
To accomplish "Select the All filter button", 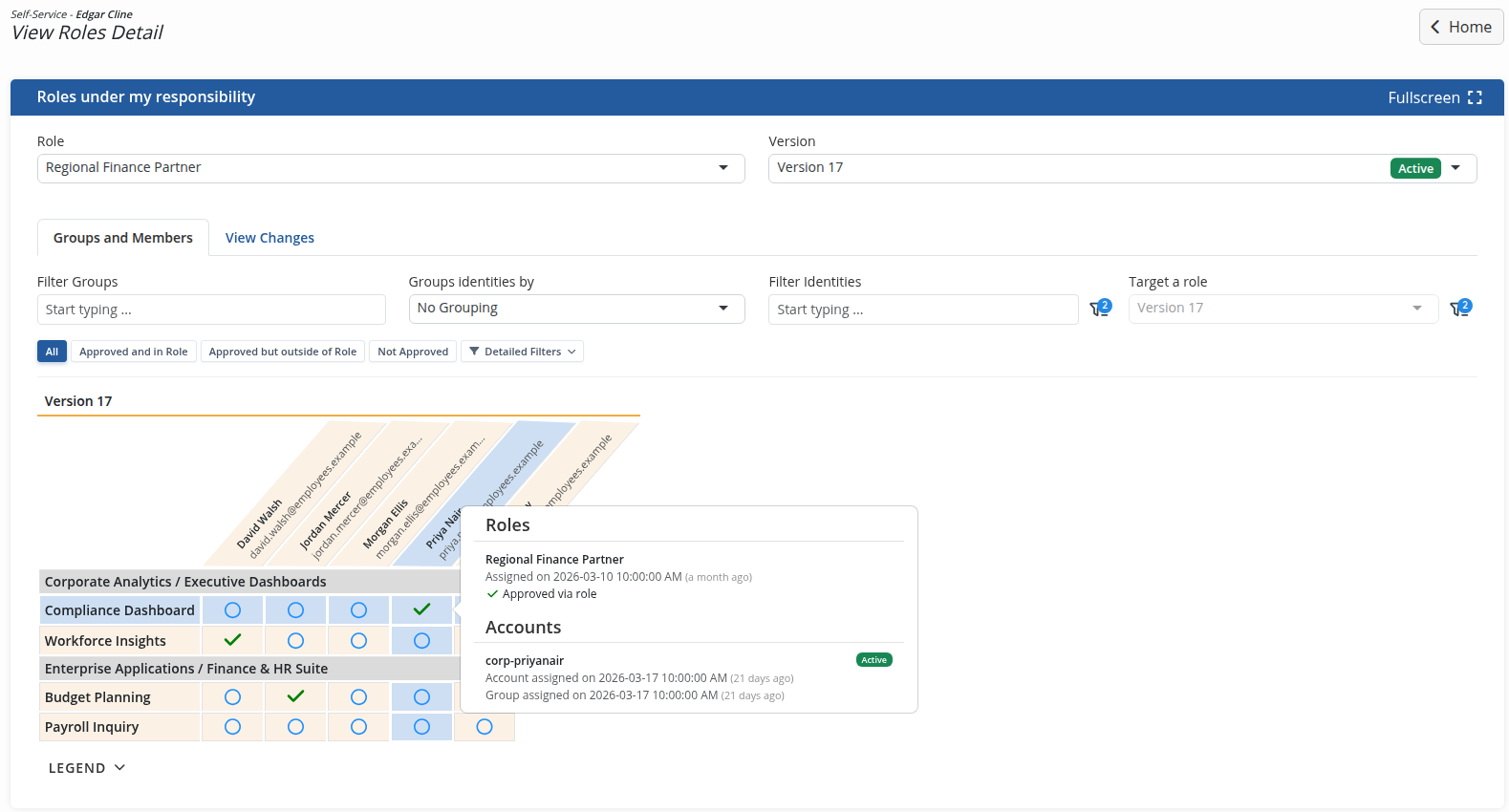I will tap(52, 352).
